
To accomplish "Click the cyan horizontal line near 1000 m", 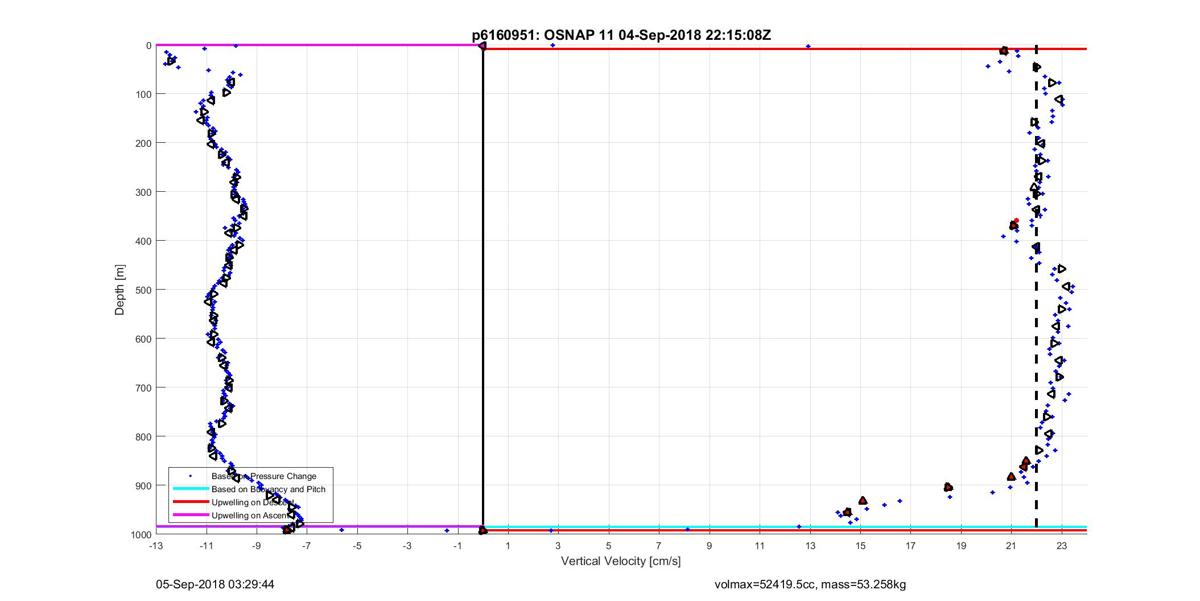I will coord(785,527).
